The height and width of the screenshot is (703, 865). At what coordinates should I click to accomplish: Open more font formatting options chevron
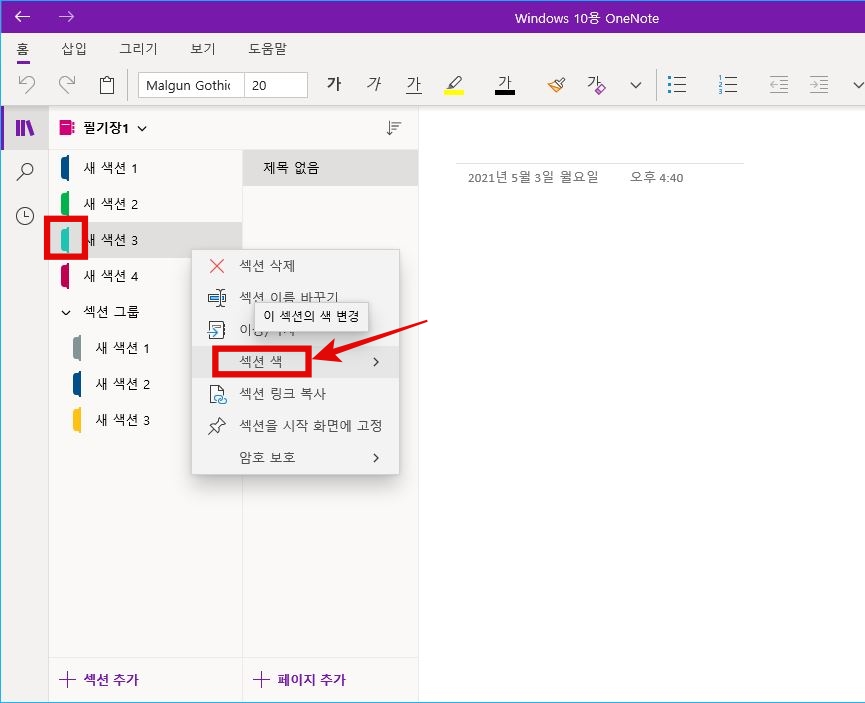click(636, 85)
